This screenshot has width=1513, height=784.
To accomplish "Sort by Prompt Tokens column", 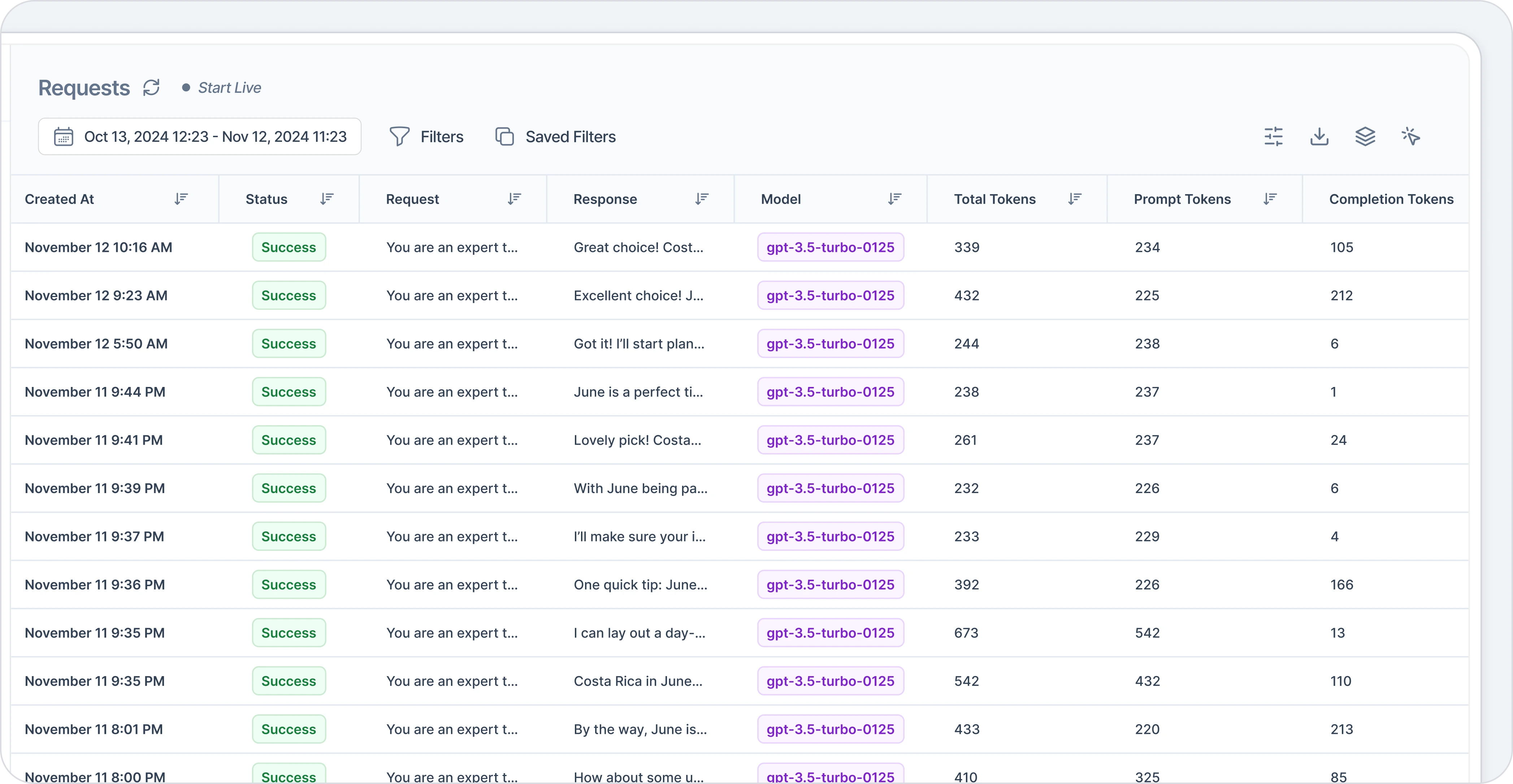I will point(1269,199).
